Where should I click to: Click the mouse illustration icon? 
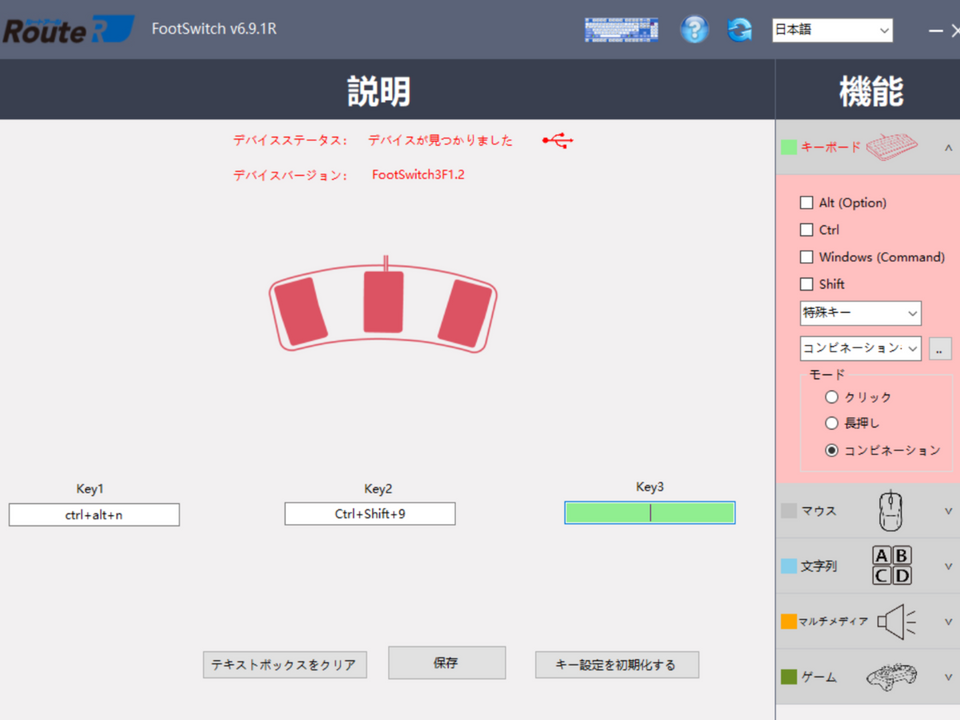click(891, 511)
